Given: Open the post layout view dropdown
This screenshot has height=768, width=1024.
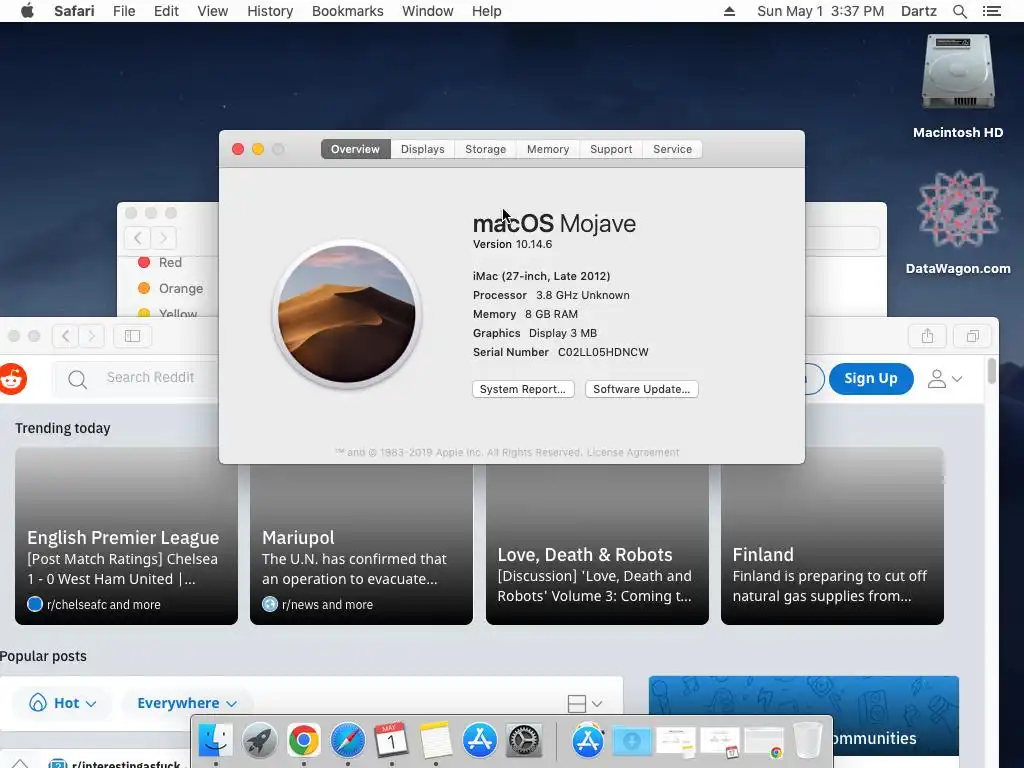Looking at the screenshot, I should point(584,703).
